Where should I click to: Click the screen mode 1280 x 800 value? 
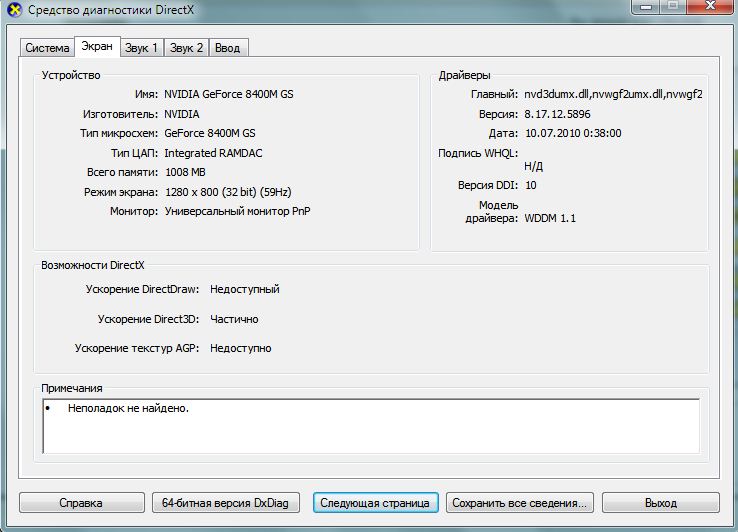click(x=227, y=191)
